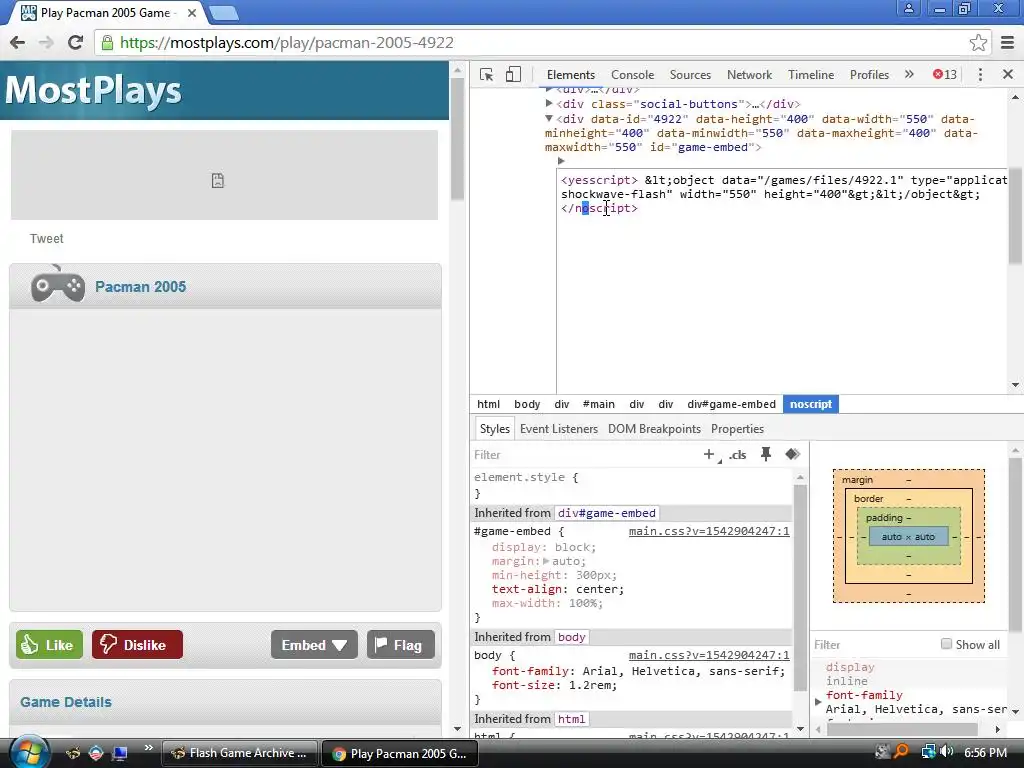Viewport: 1024px width, 768px height.
Task: Click the network icon in system tray
Action: [x=928, y=752]
